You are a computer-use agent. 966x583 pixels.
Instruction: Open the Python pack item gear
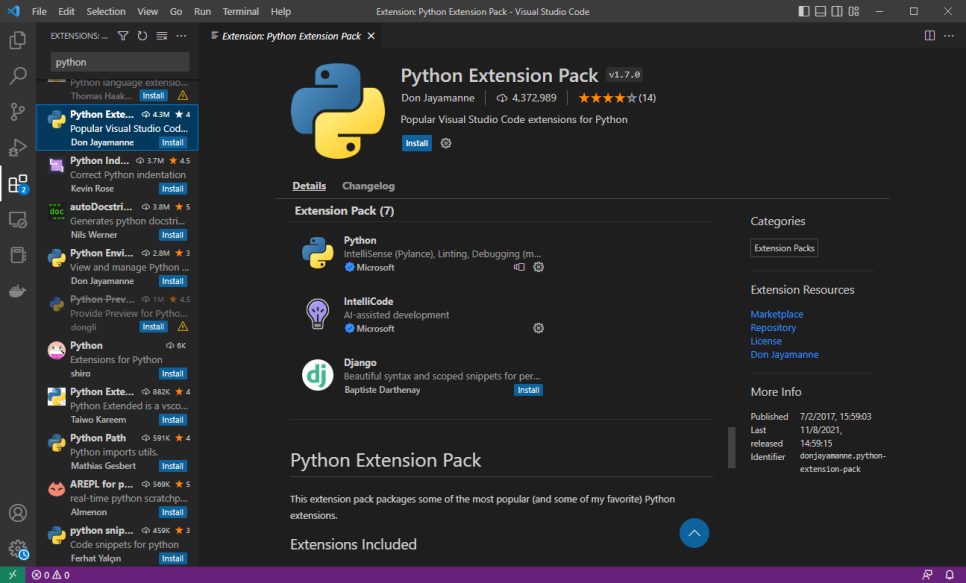point(538,267)
